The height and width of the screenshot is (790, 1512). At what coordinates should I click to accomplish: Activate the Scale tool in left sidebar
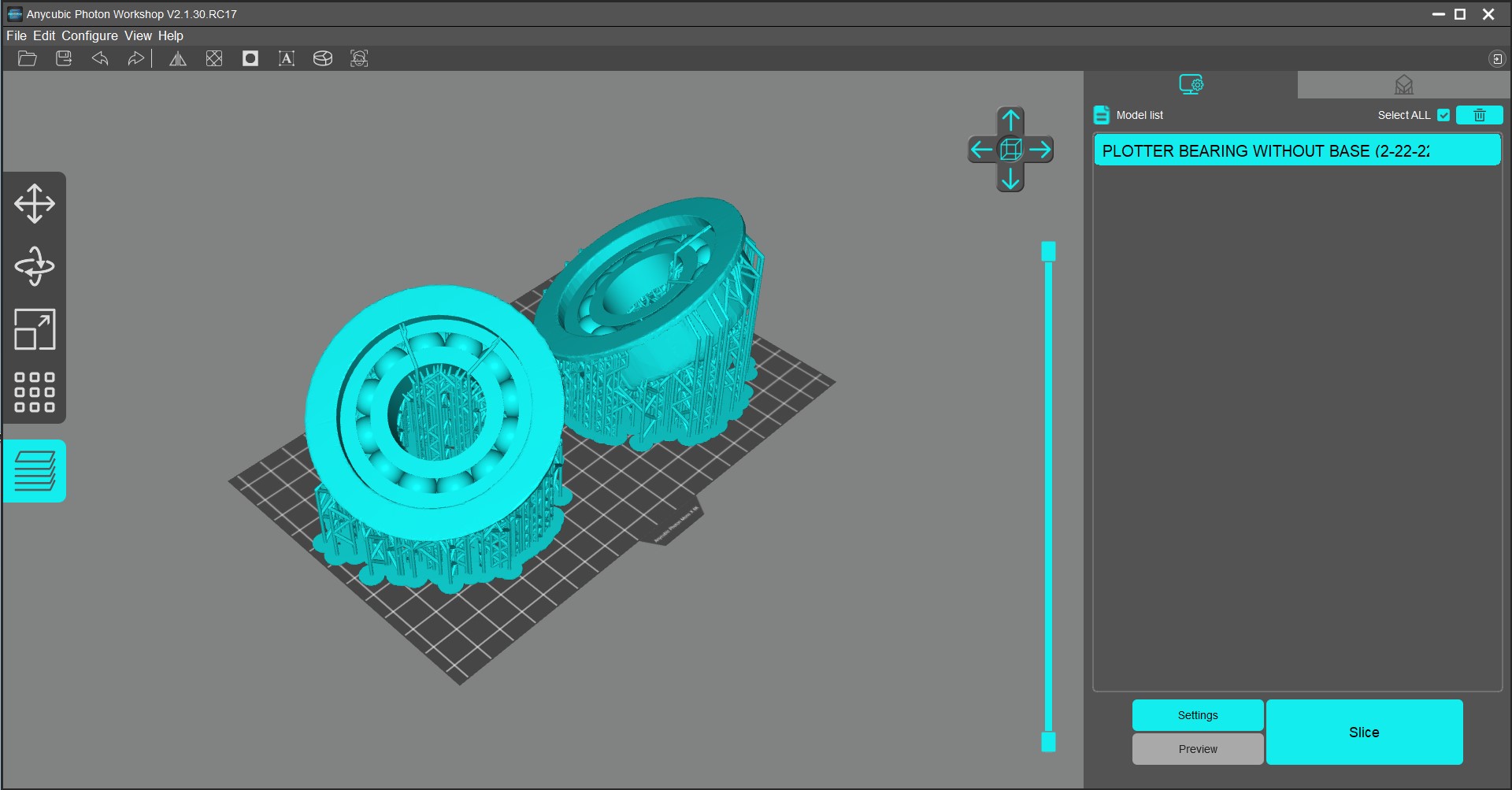35,329
